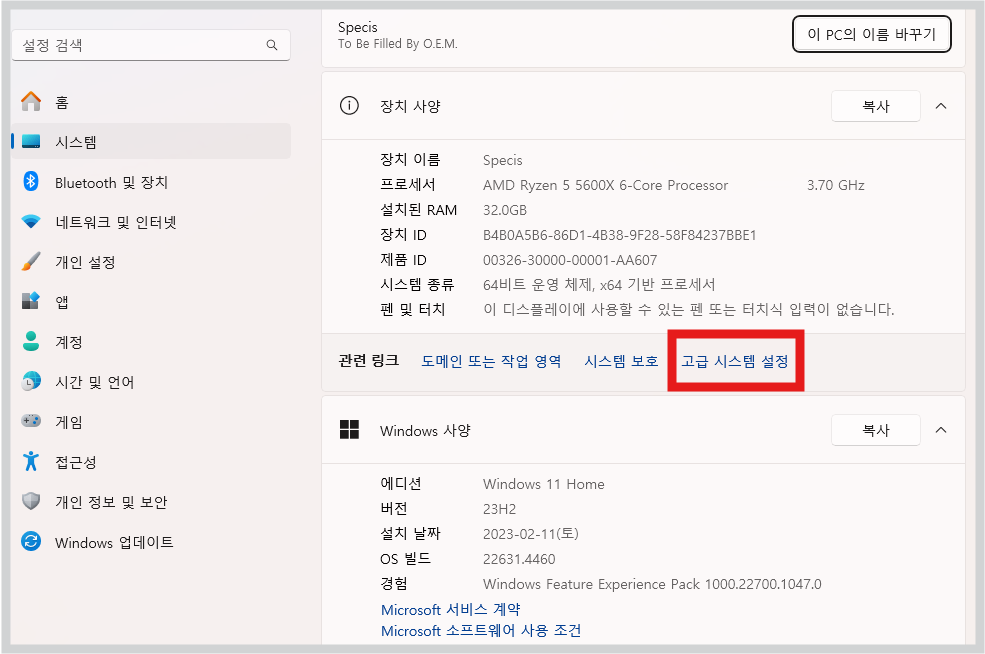
Task: Click version value 23H2
Action: (499, 509)
